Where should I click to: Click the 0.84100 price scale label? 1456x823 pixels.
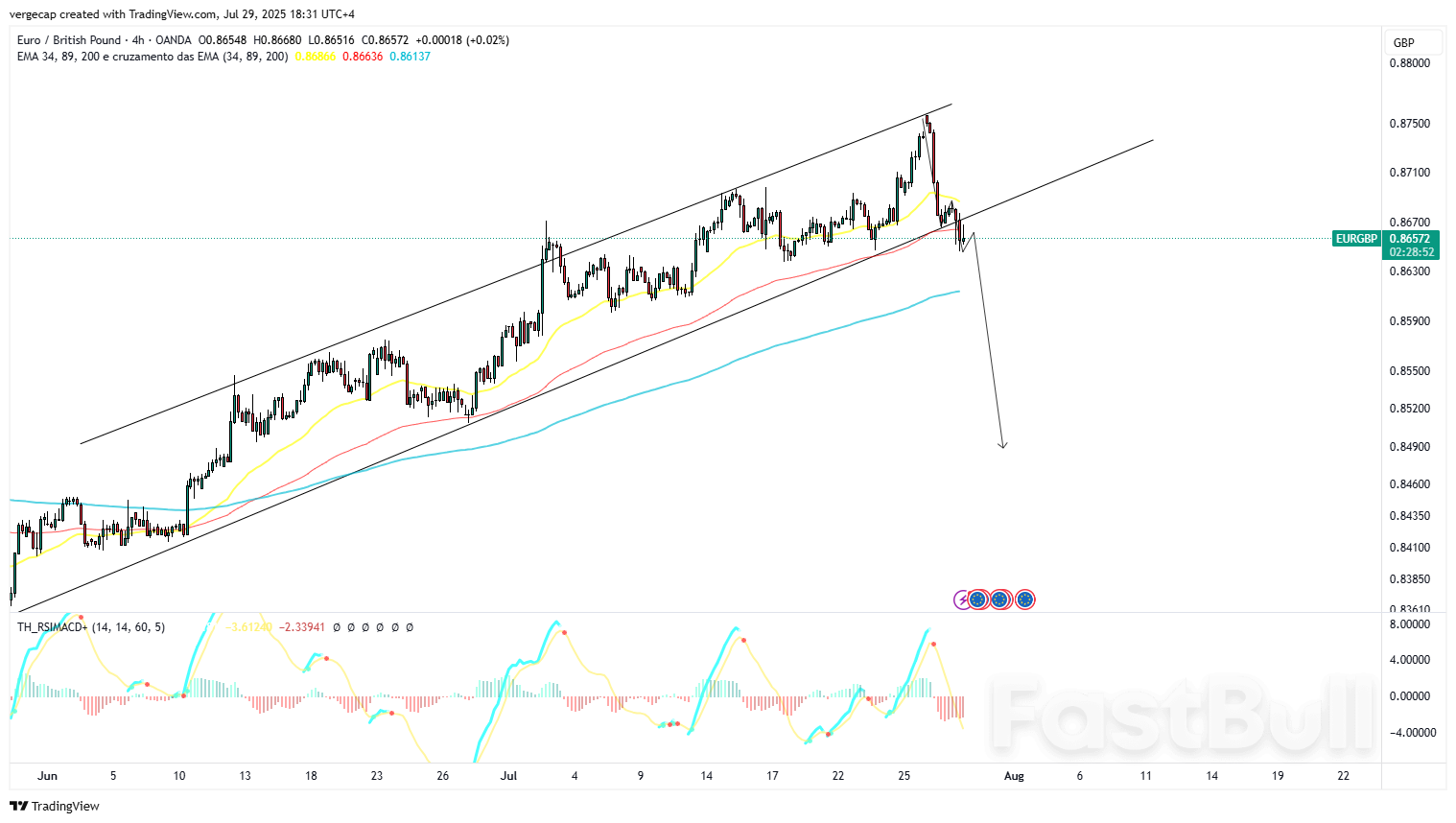point(1409,548)
